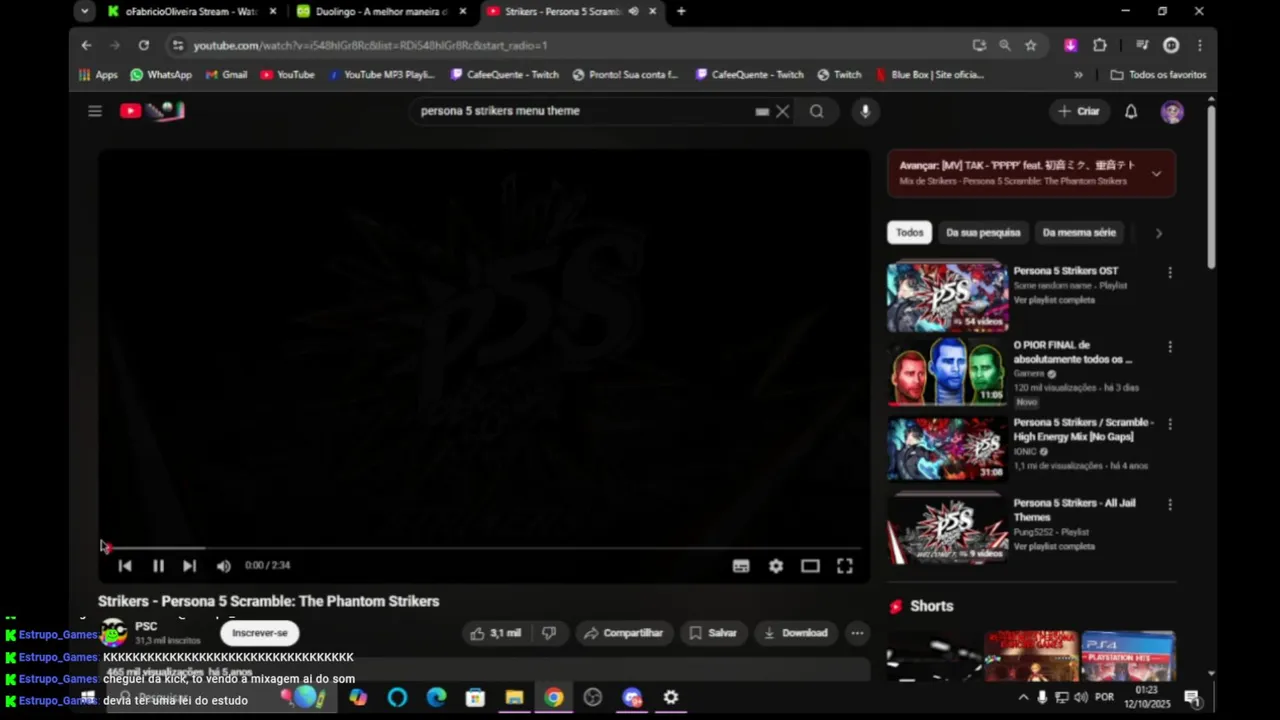1280x720 pixels.
Task: Open High Energy Mix video title
Action: 1084,429
